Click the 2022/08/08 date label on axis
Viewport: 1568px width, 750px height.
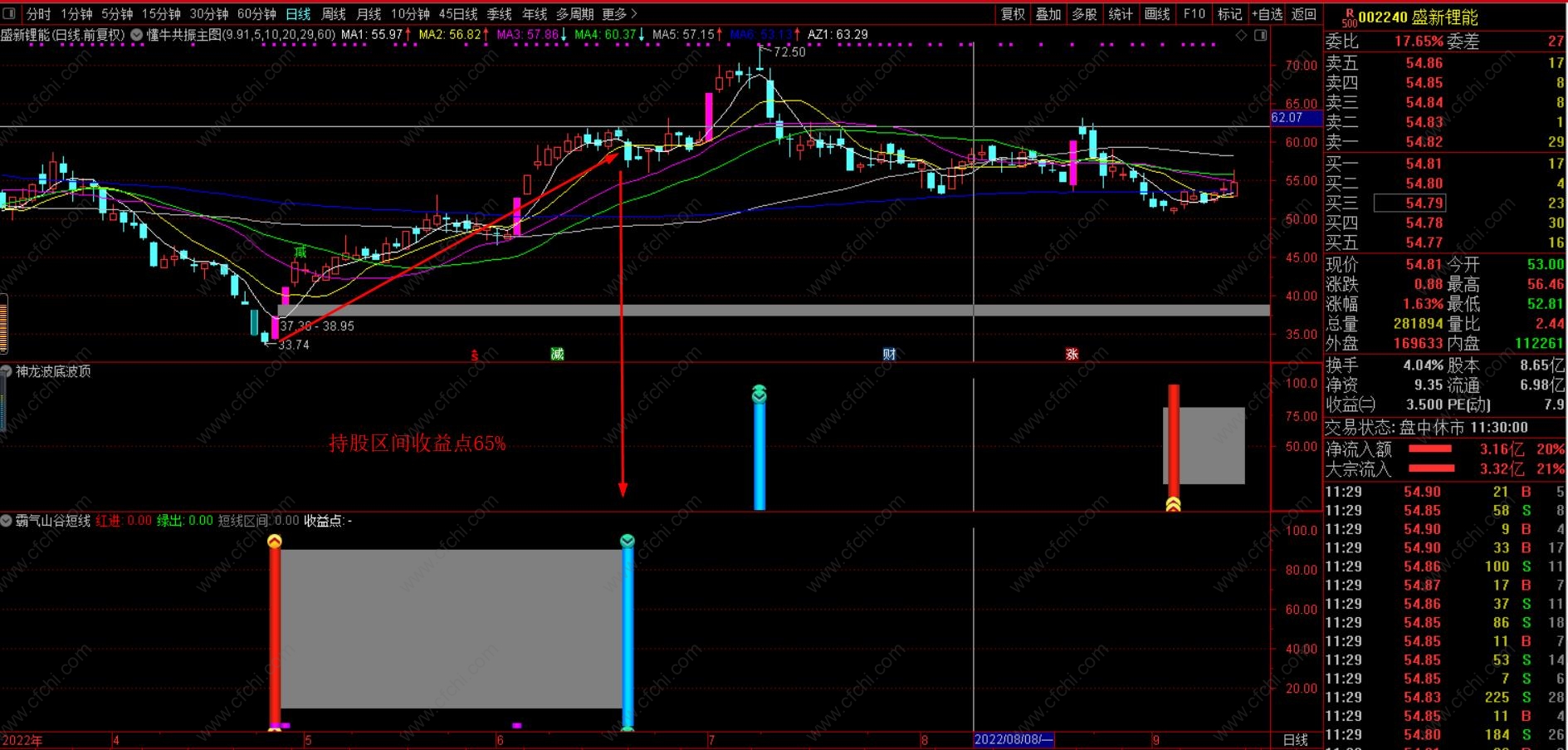(x=1014, y=739)
